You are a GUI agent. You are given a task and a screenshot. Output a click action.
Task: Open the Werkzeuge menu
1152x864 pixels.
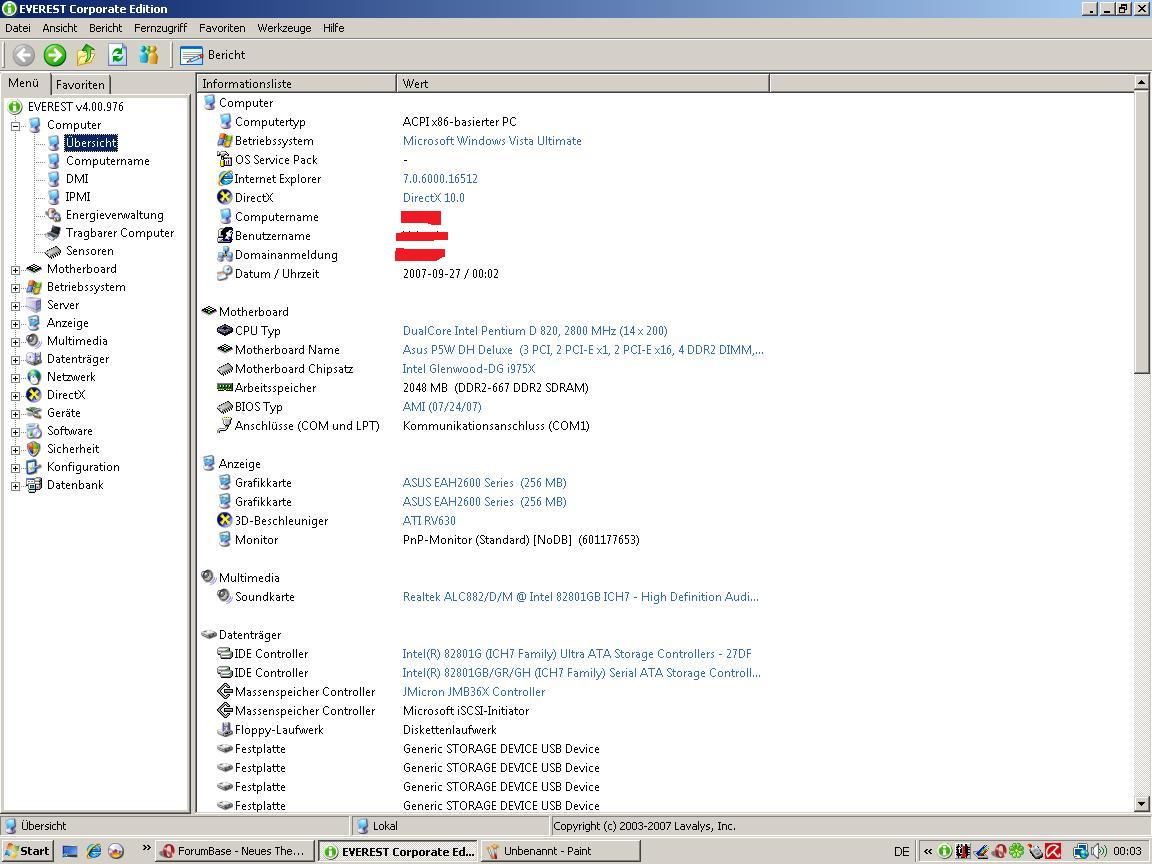click(x=284, y=28)
